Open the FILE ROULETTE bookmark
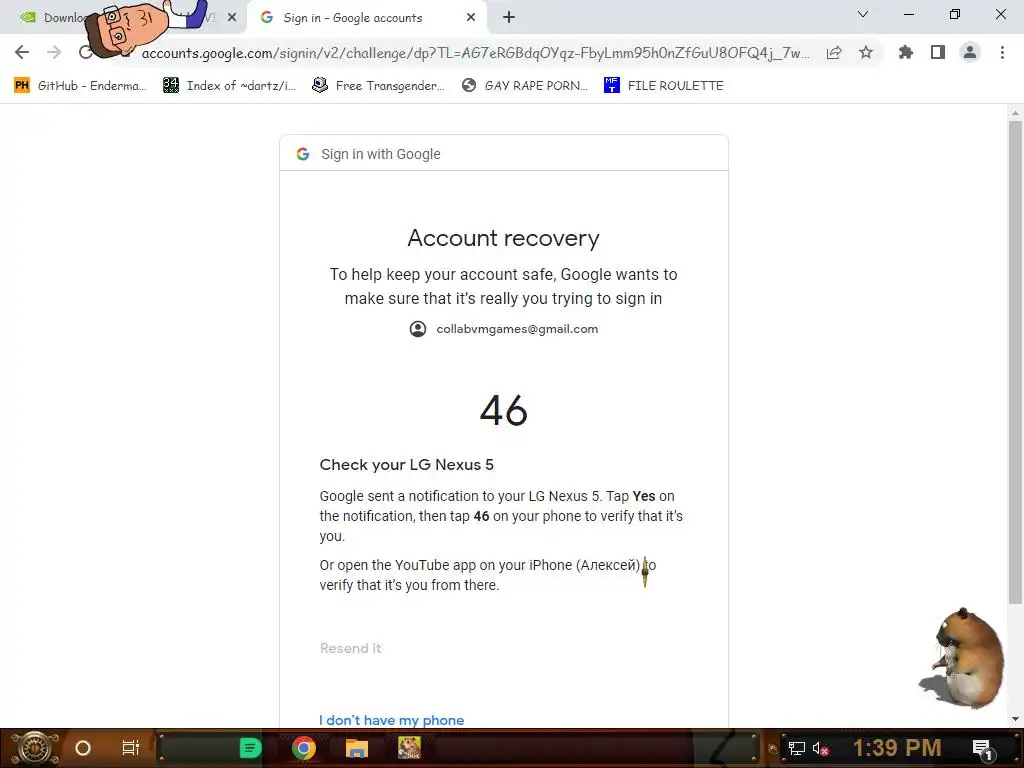Viewport: 1024px width, 768px height. [x=664, y=86]
